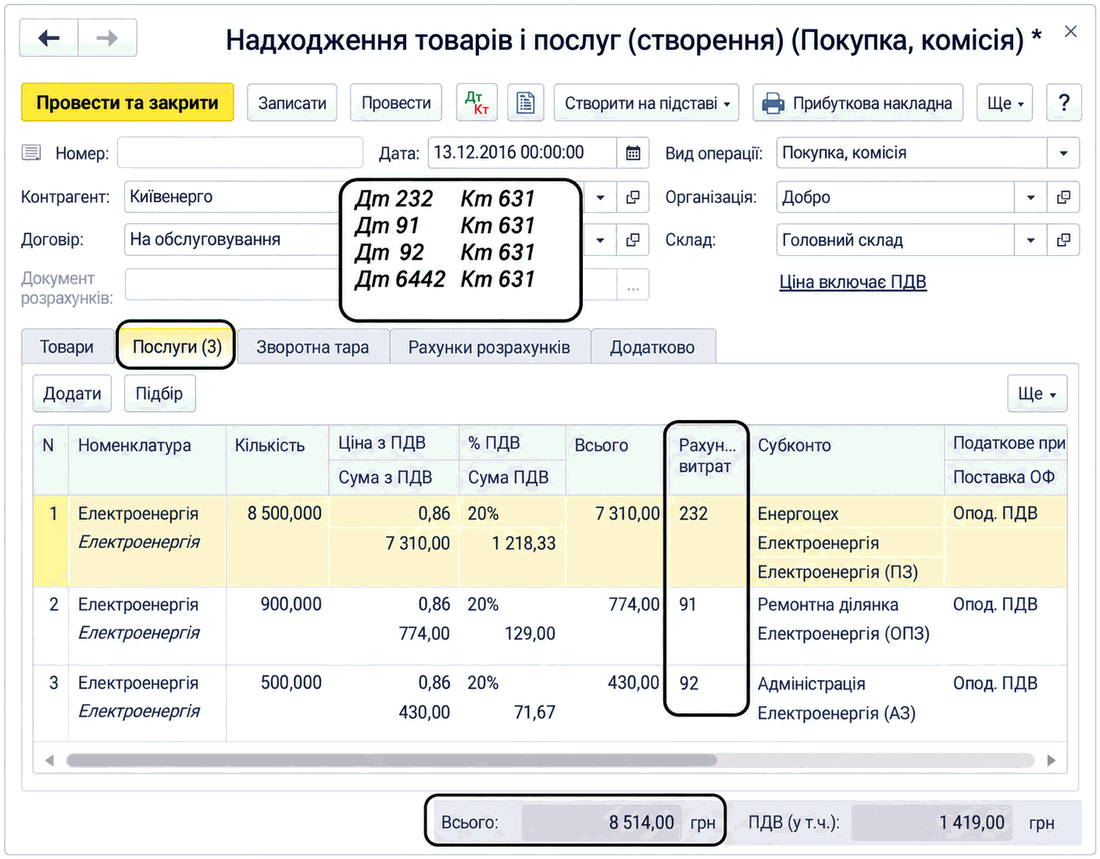Open the top toolbar Ще menu
Screen dimensions: 1100x859
coord(1005,103)
